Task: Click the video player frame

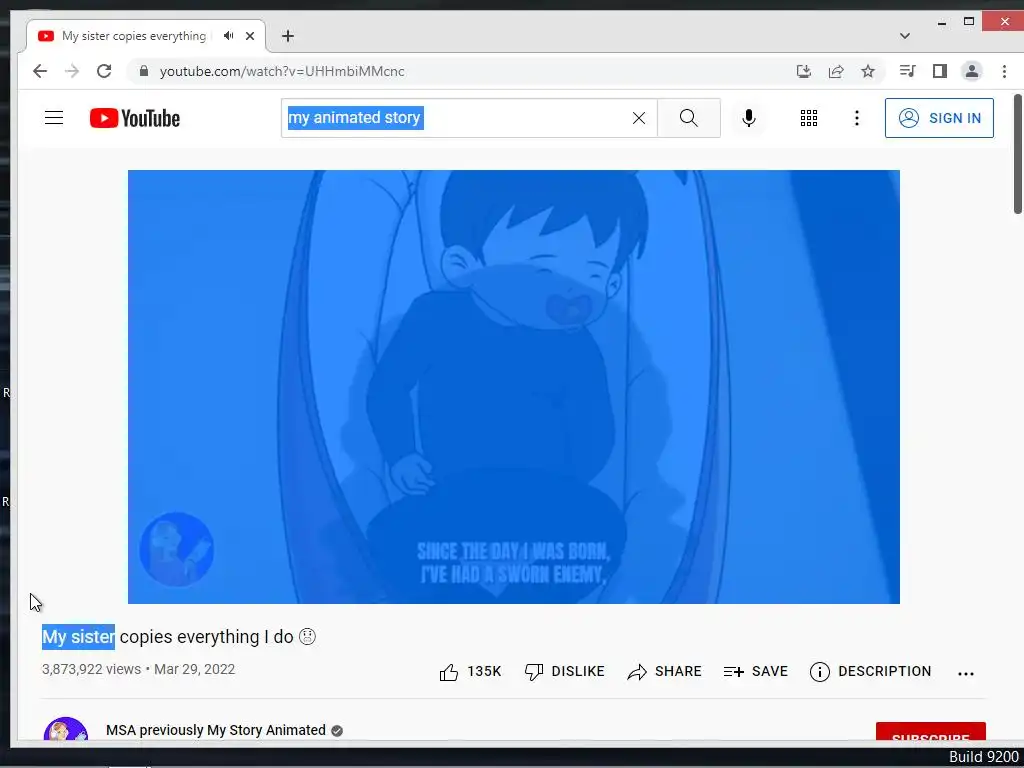Action: (514, 387)
